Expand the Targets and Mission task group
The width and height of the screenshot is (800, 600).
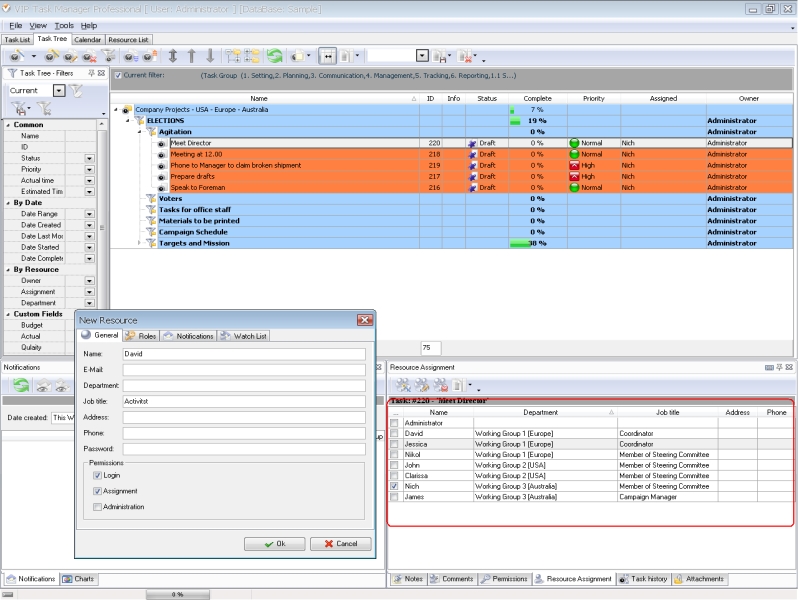tap(139, 243)
